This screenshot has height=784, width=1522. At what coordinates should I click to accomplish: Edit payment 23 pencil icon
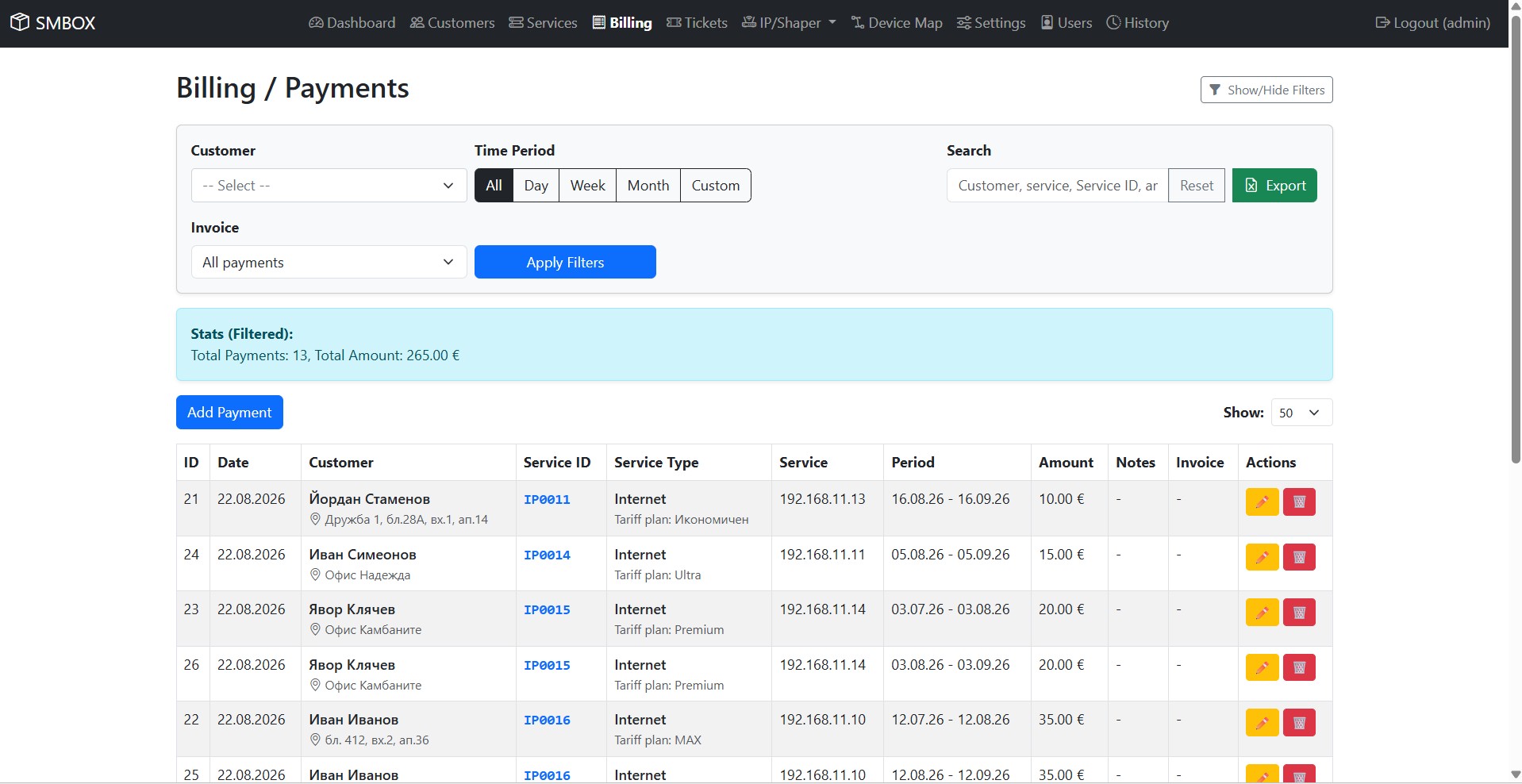click(x=1262, y=612)
